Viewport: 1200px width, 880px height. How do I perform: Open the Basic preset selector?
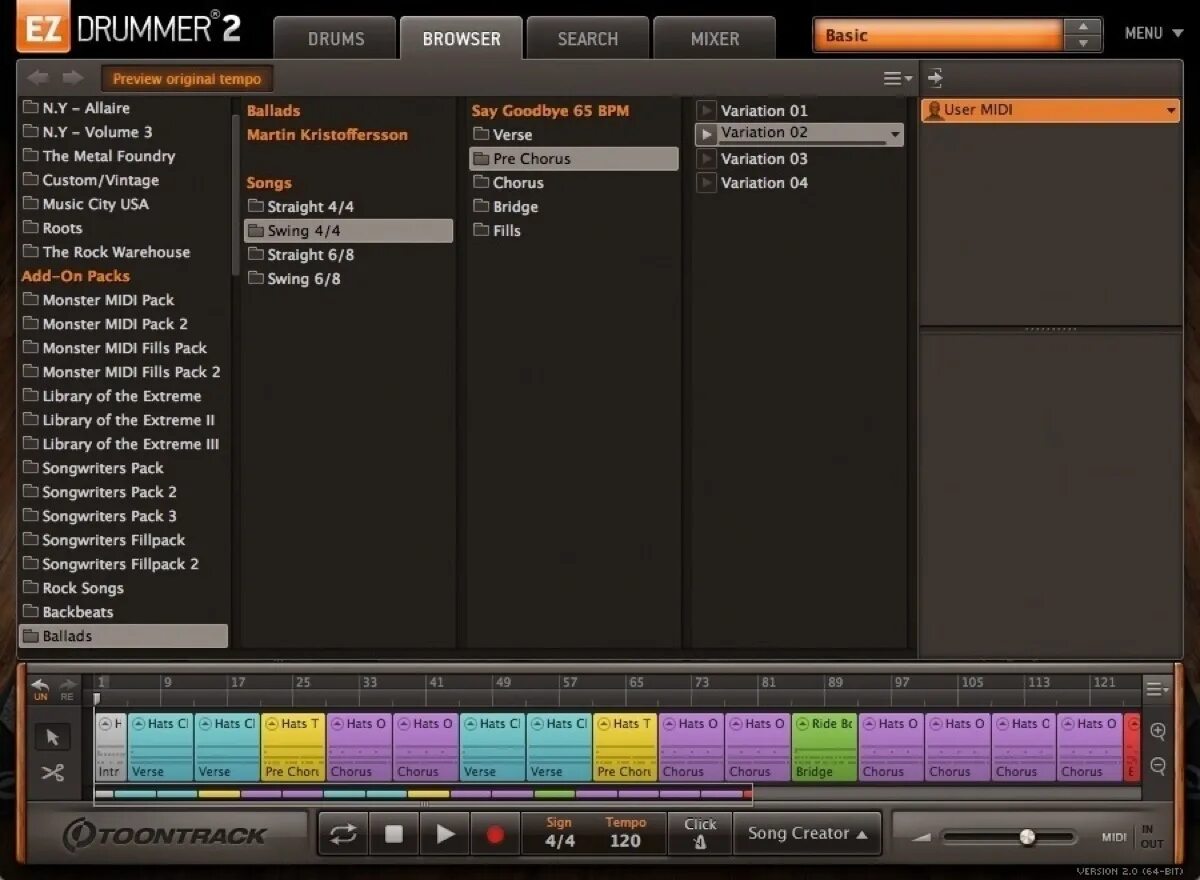click(938, 35)
